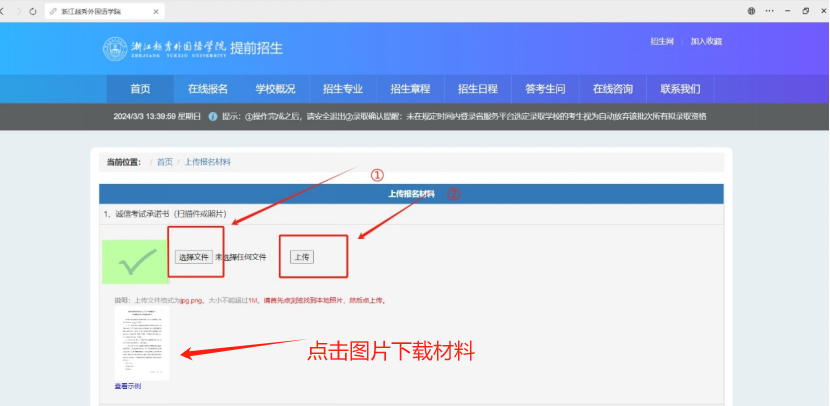Open the 查看示例 link
The width and height of the screenshot is (830, 406).
click(x=128, y=386)
